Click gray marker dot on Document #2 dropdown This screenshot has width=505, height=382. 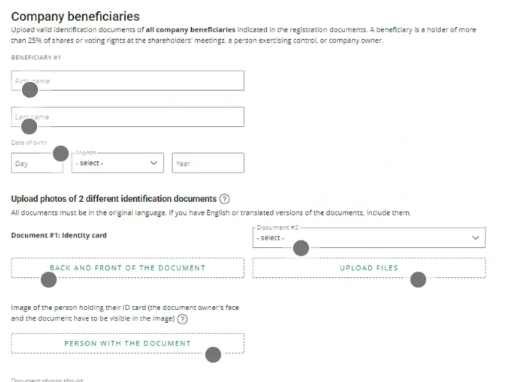point(301,248)
